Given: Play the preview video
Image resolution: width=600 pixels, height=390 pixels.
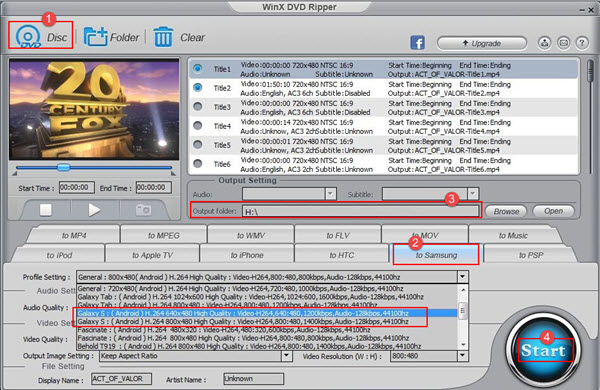Looking at the screenshot, I should click(94, 210).
